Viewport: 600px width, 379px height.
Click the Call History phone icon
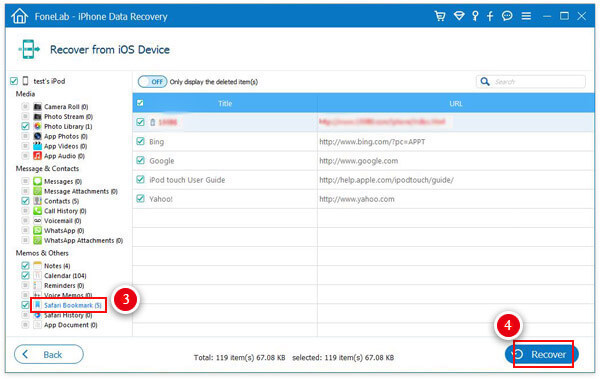pyautogui.click(x=38, y=211)
